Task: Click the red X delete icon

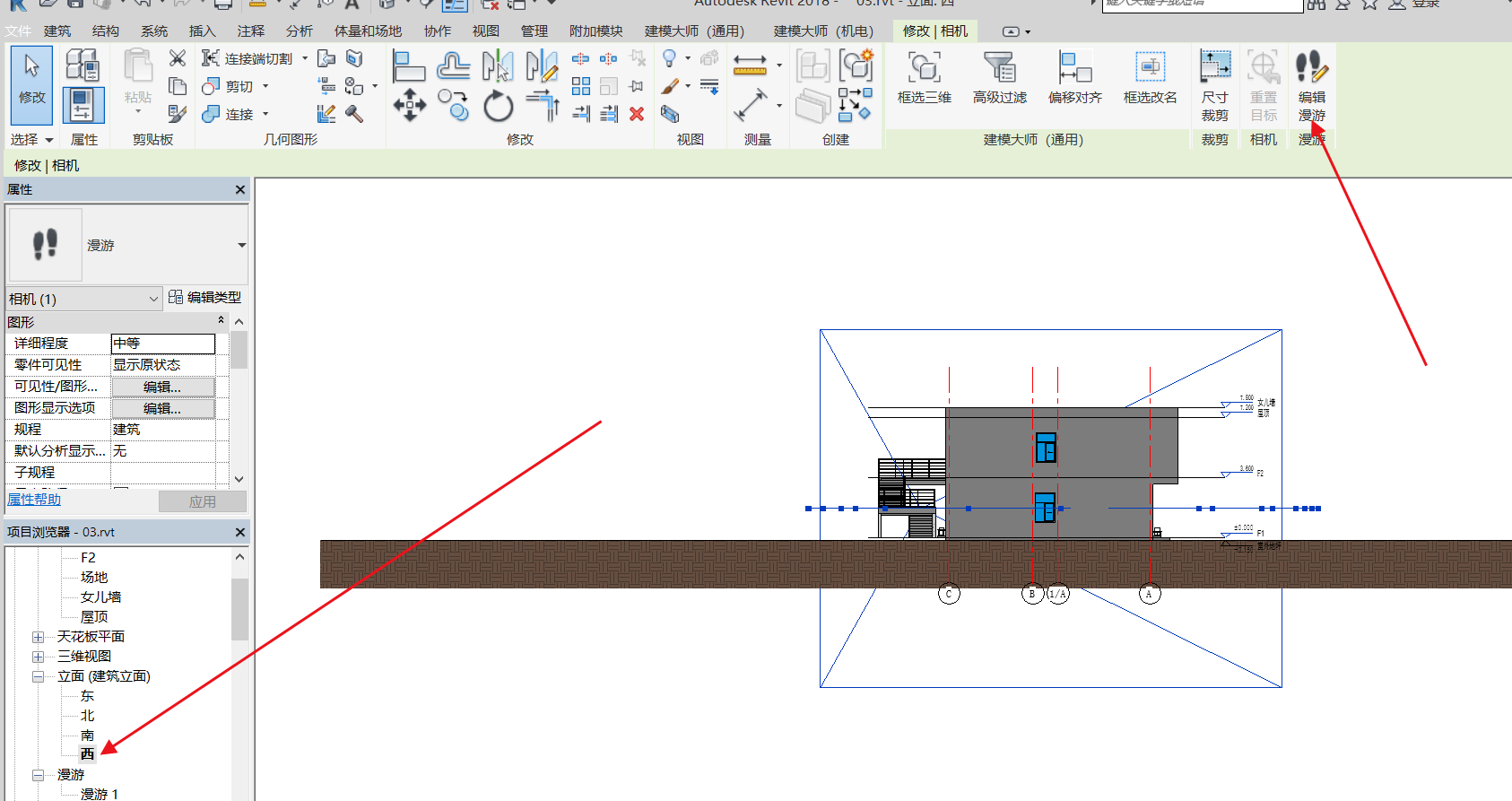Action: pyautogui.click(x=637, y=114)
